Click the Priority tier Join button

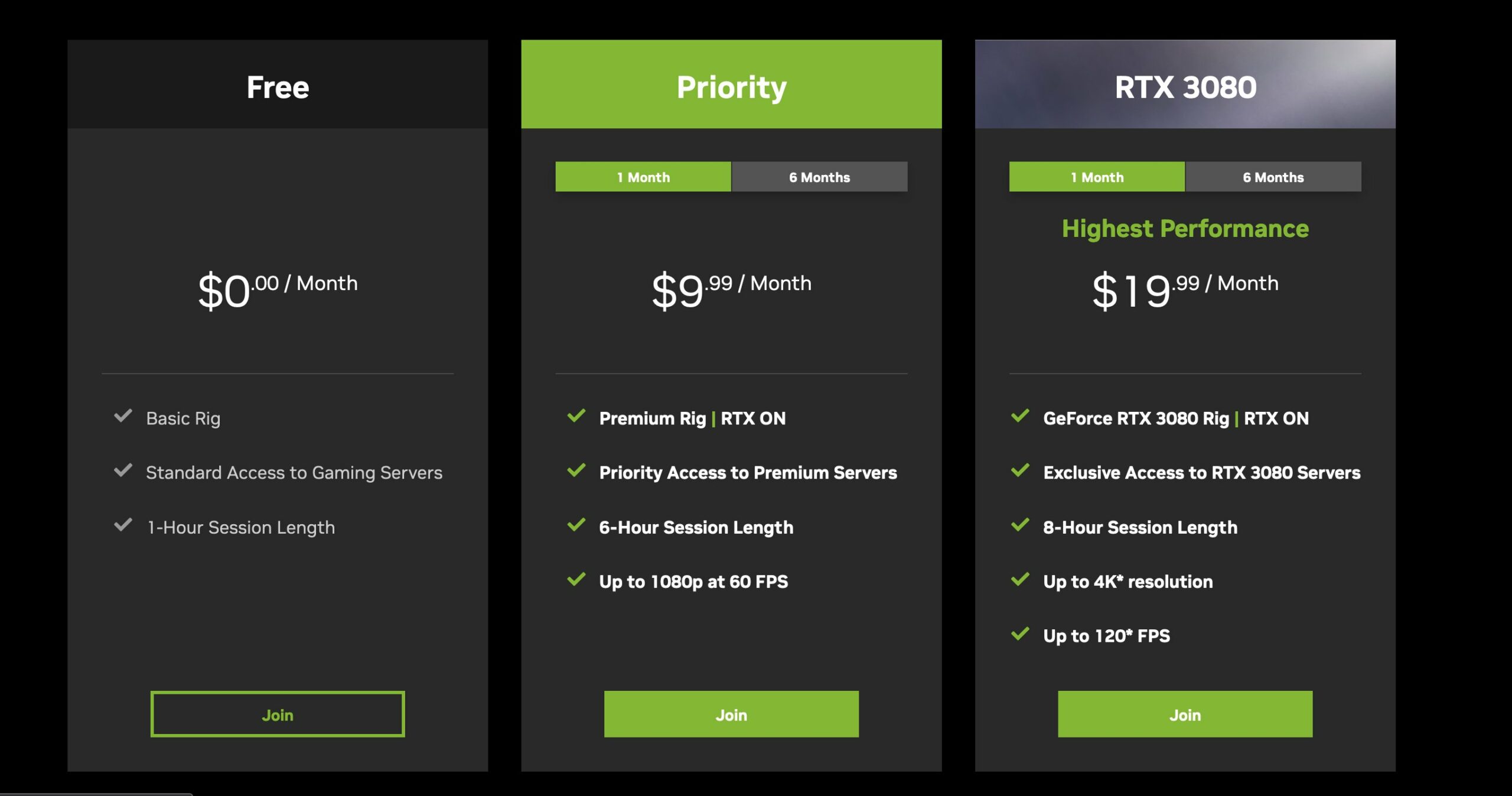click(x=731, y=713)
